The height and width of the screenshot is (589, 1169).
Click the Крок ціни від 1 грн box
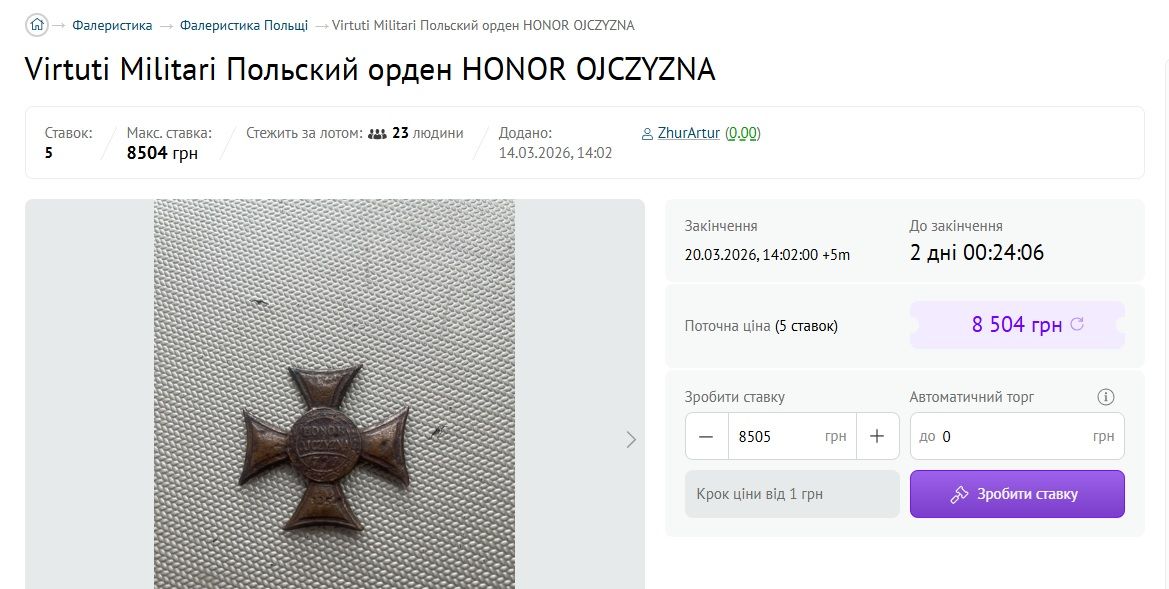[792, 494]
